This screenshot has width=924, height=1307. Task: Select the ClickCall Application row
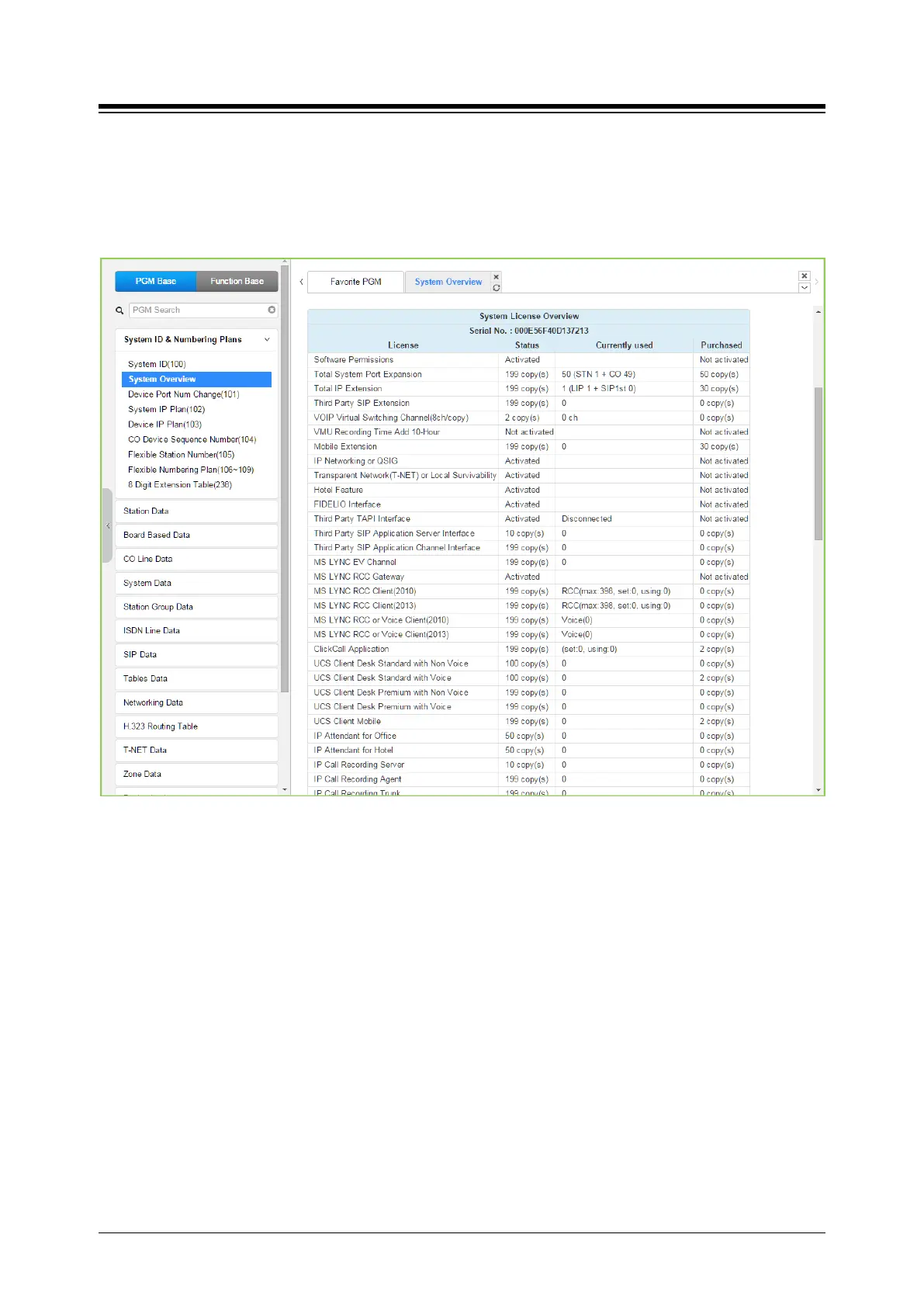click(x=528, y=650)
